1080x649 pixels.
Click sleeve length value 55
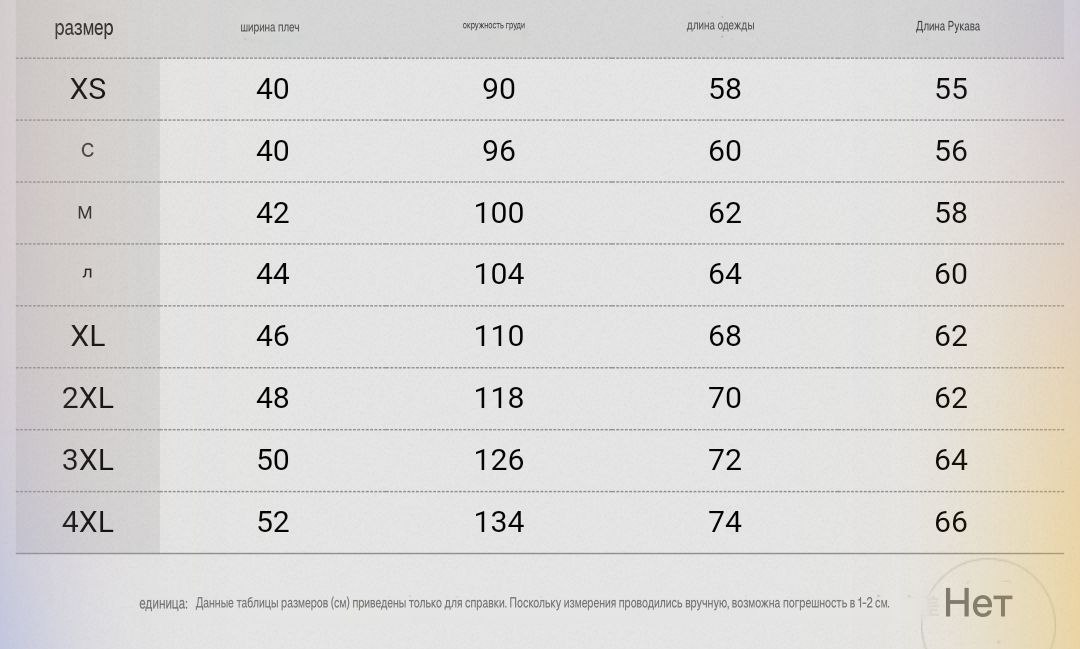(x=951, y=89)
